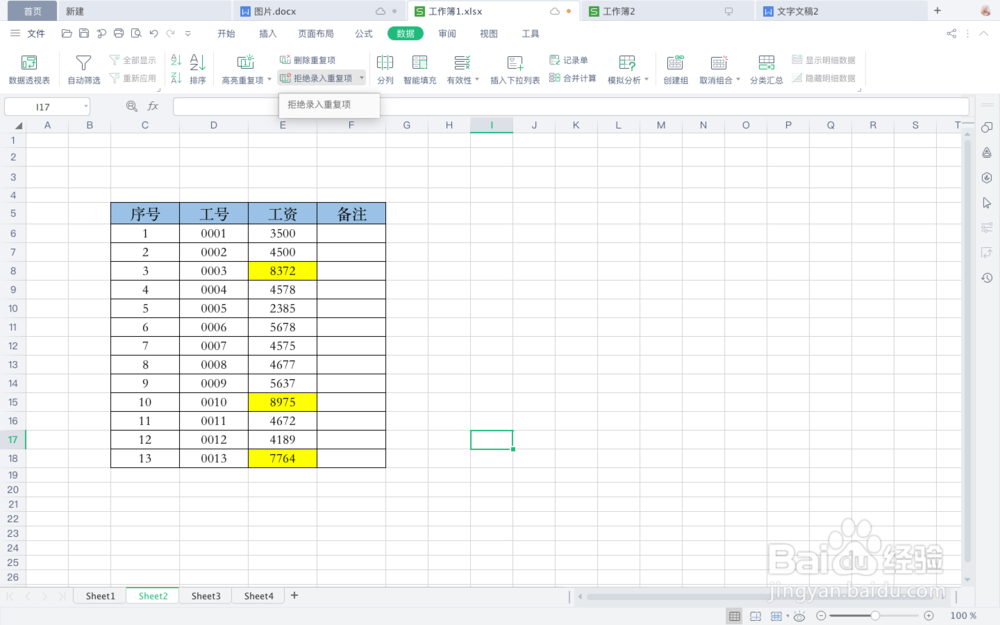
Task: Click the 创建组 create group icon
Action: tap(675, 68)
